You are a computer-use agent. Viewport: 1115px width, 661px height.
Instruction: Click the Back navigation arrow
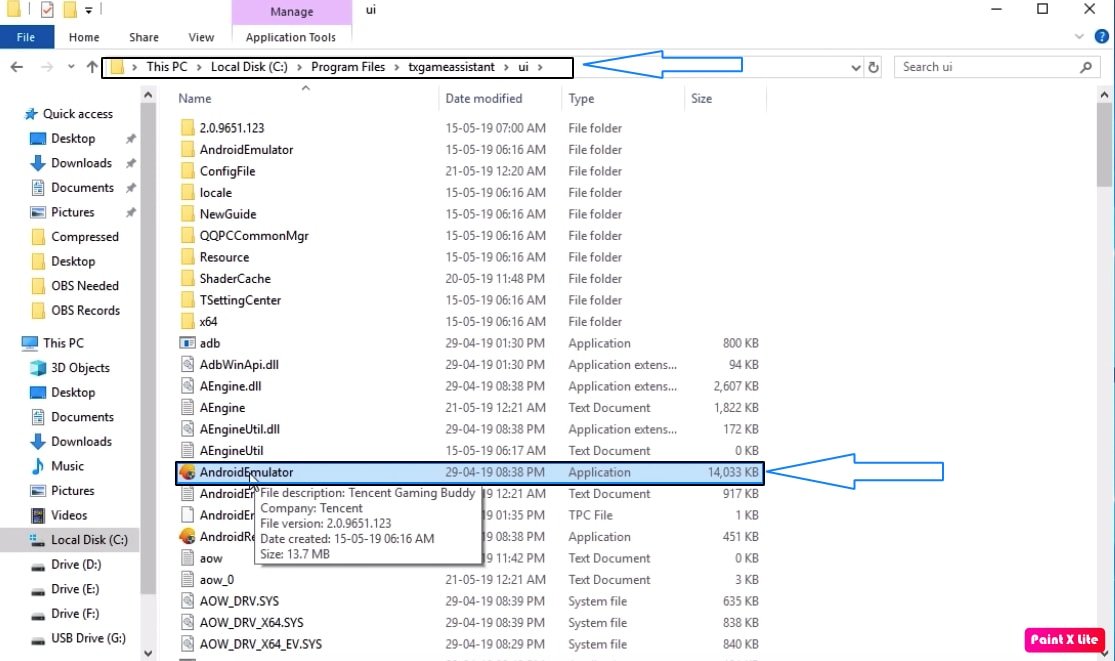click(16, 67)
